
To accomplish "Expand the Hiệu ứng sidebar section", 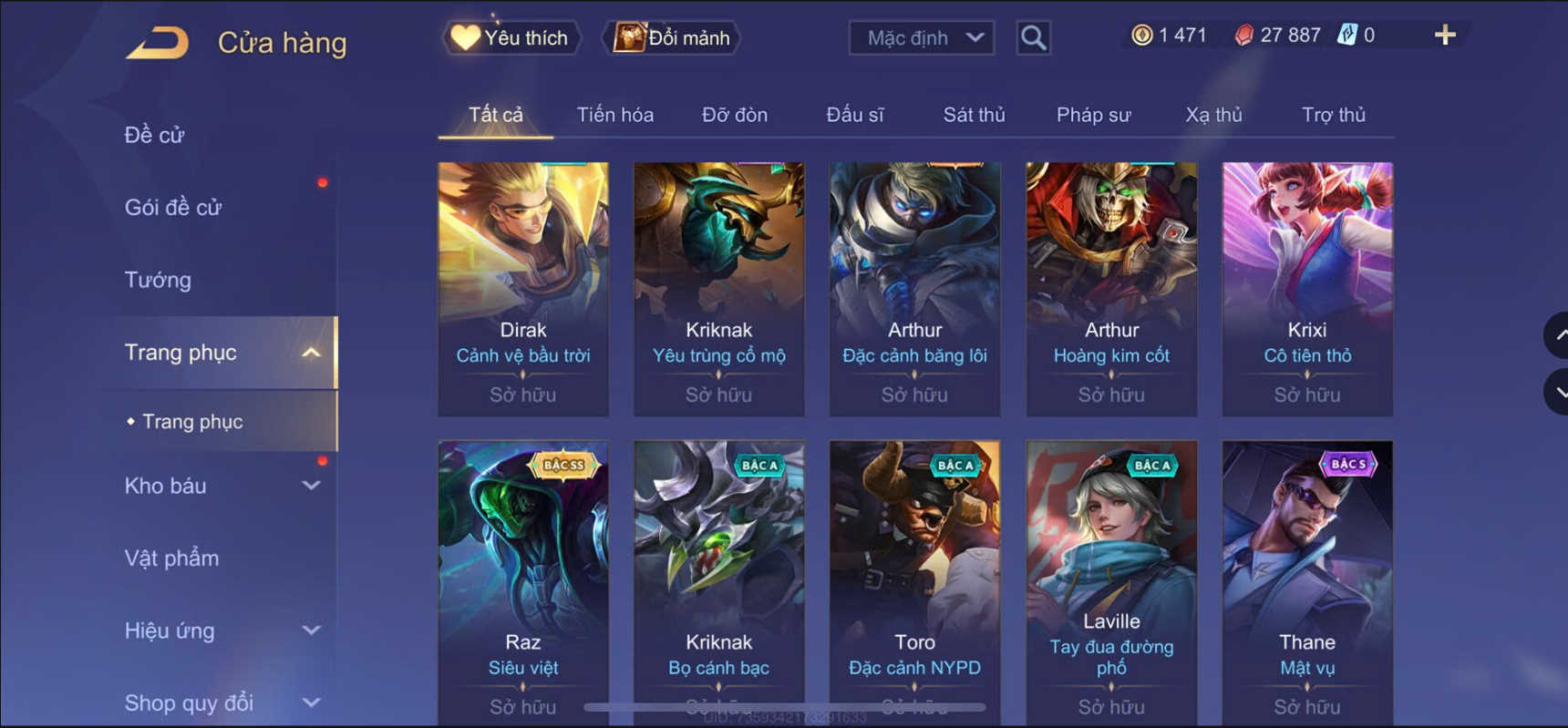I will tap(311, 631).
